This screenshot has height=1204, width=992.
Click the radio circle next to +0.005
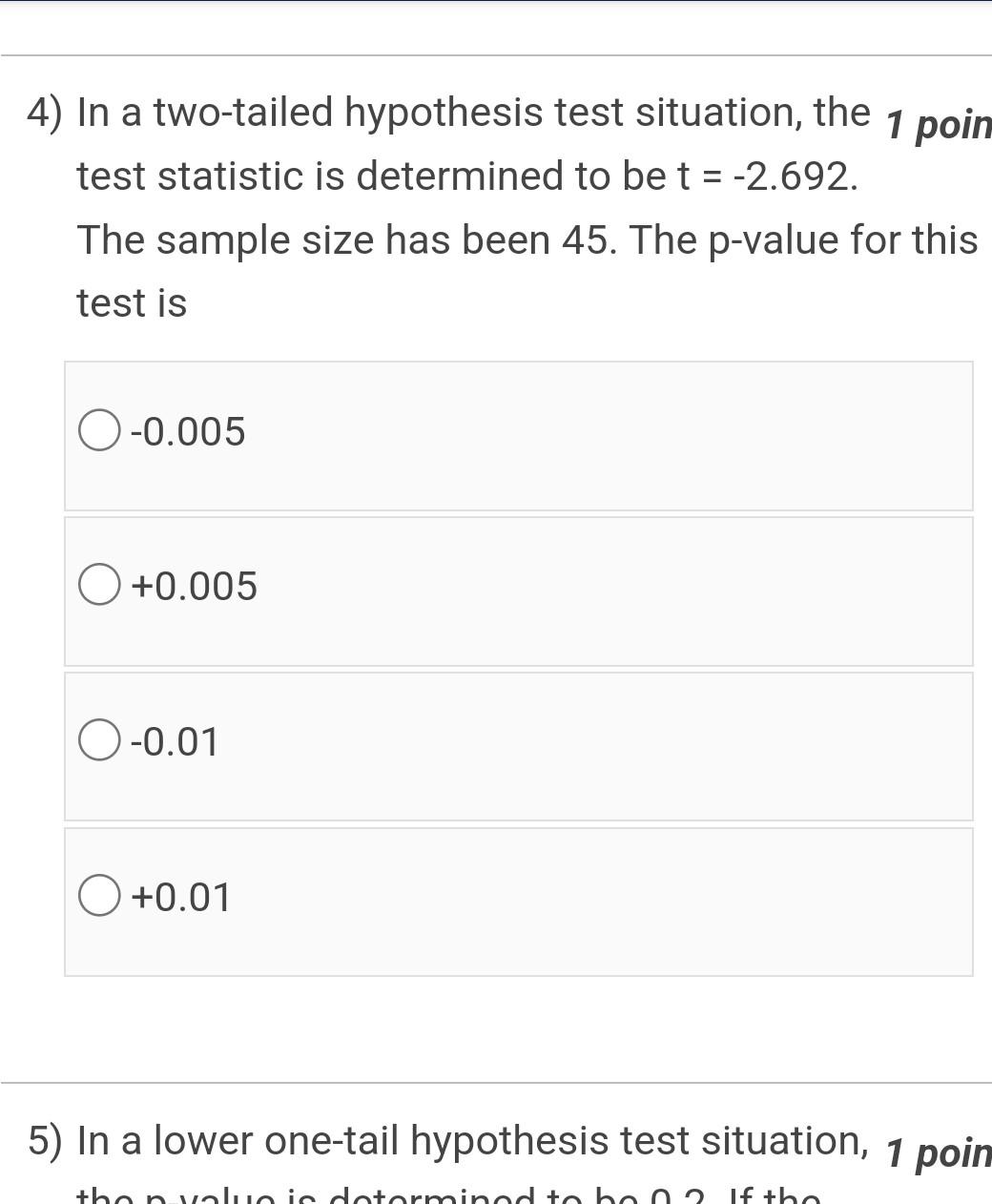[x=99, y=585]
